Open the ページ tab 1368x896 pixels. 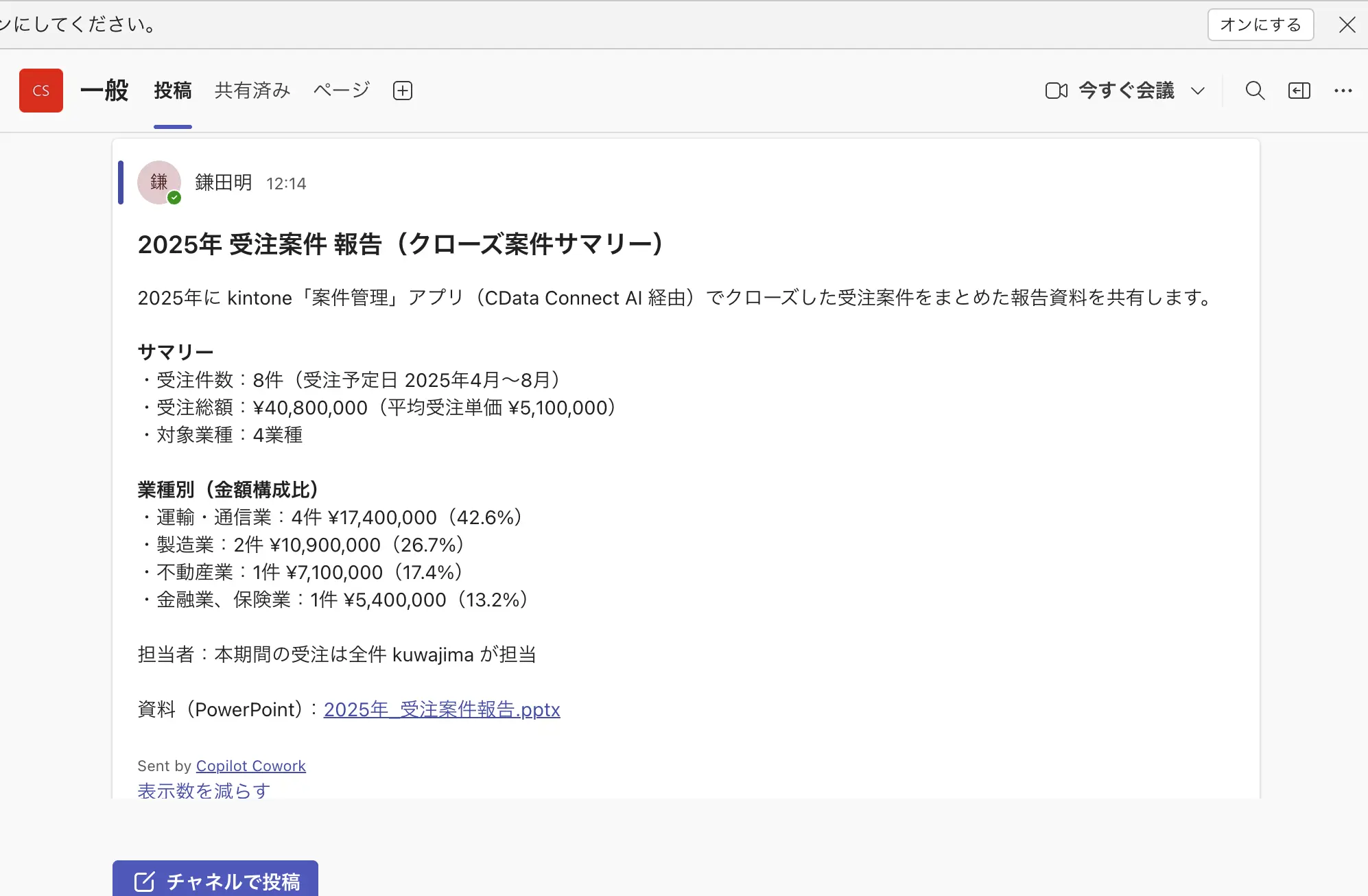point(342,91)
